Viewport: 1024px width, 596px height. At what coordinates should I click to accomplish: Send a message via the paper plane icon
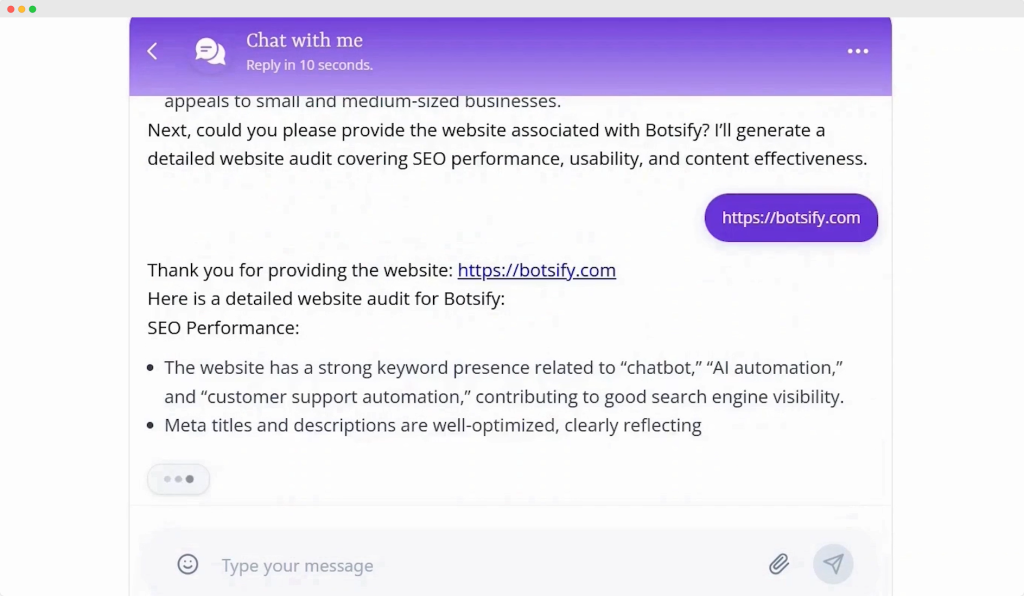(x=833, y=564)
